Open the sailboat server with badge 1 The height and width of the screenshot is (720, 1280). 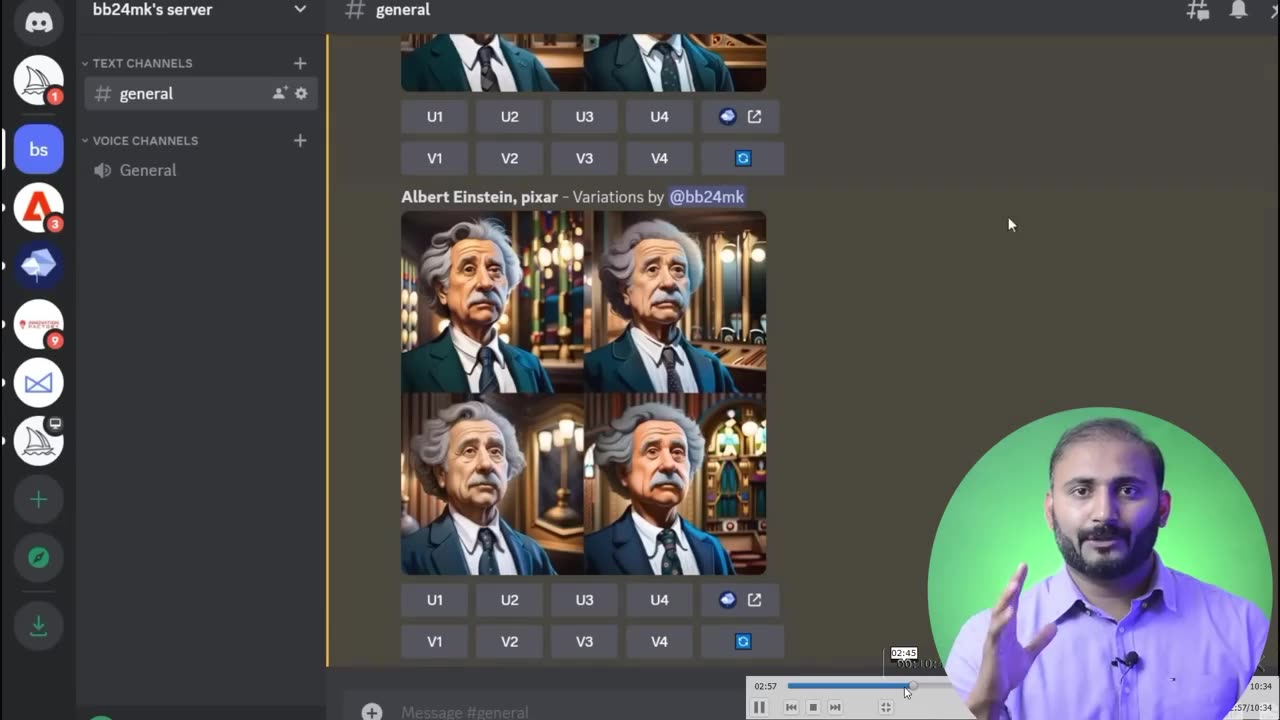38,80
